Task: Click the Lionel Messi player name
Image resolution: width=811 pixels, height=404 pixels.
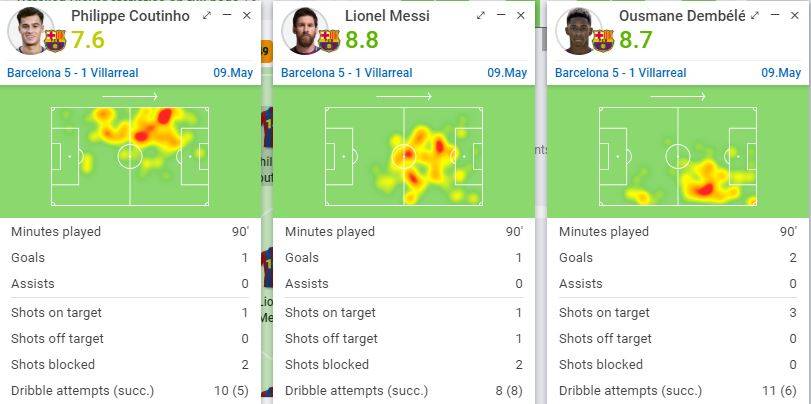Action: point(387,16)
